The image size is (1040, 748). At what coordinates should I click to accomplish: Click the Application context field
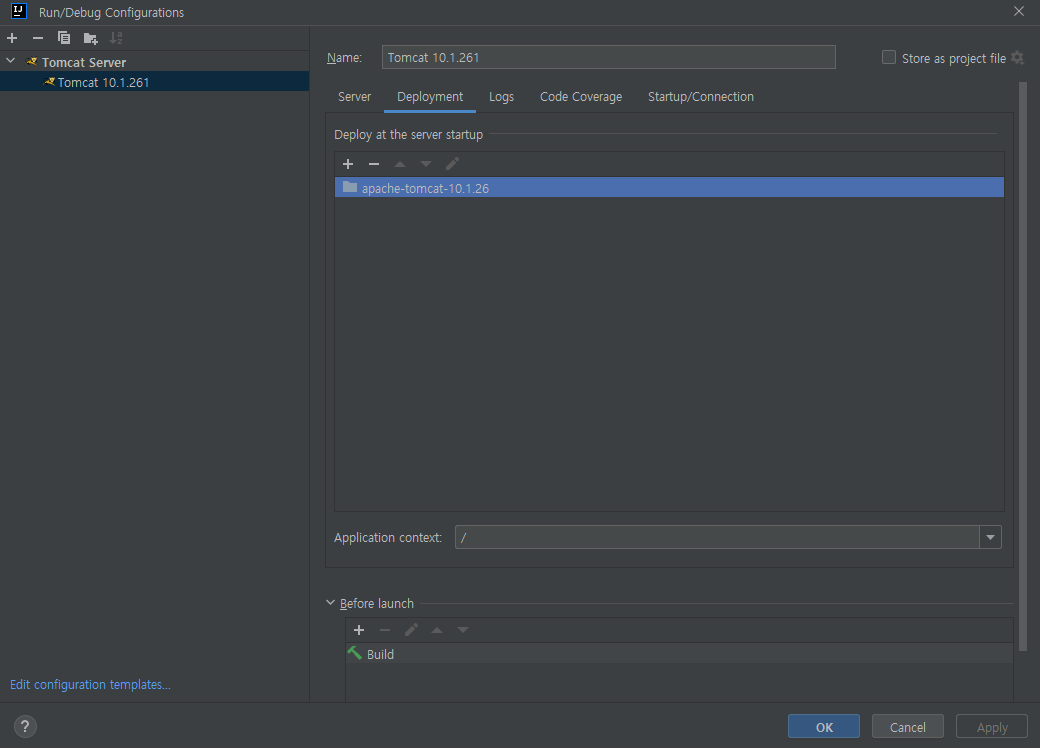717,537
